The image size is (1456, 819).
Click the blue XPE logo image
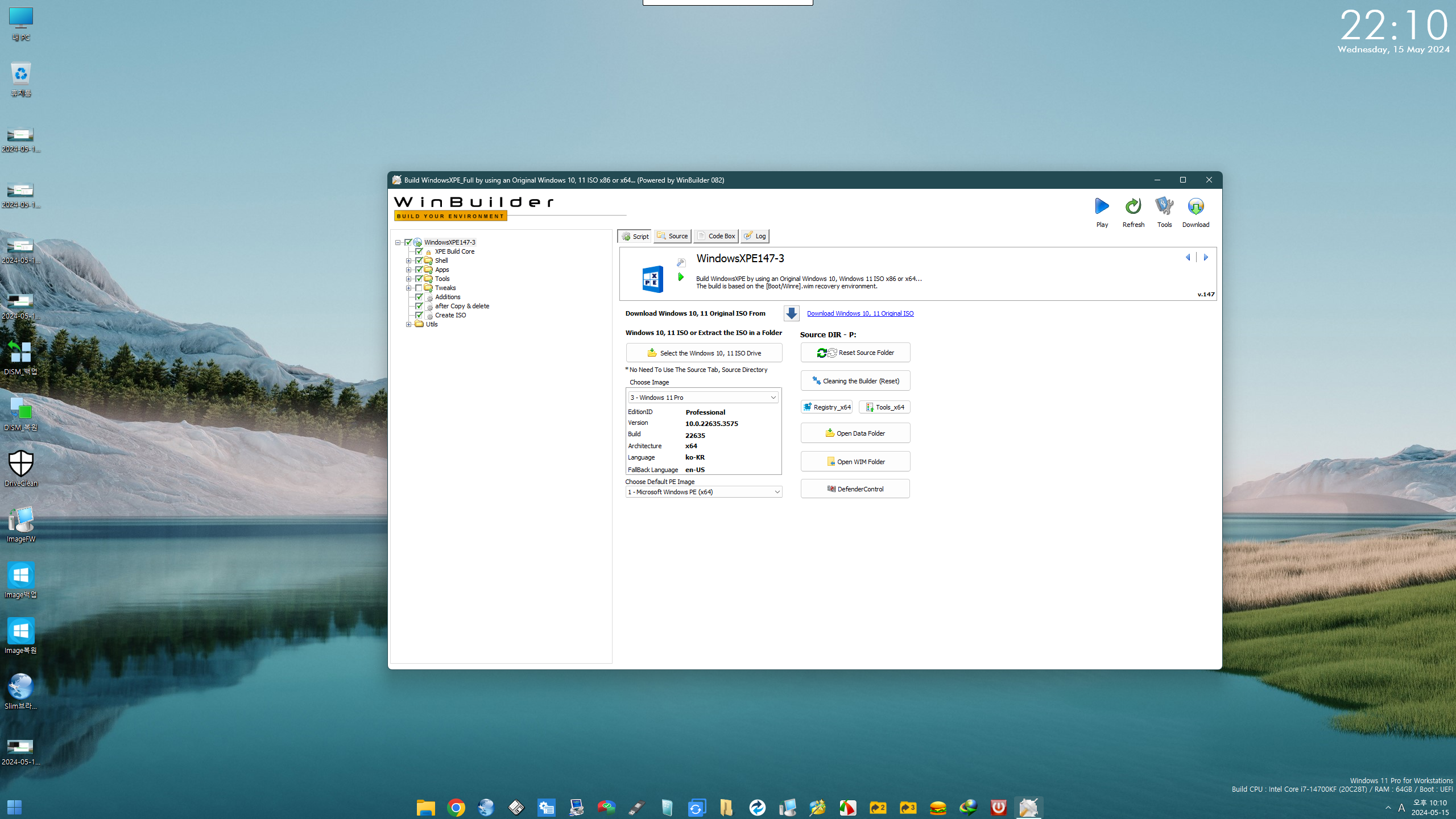click(652, 279)
